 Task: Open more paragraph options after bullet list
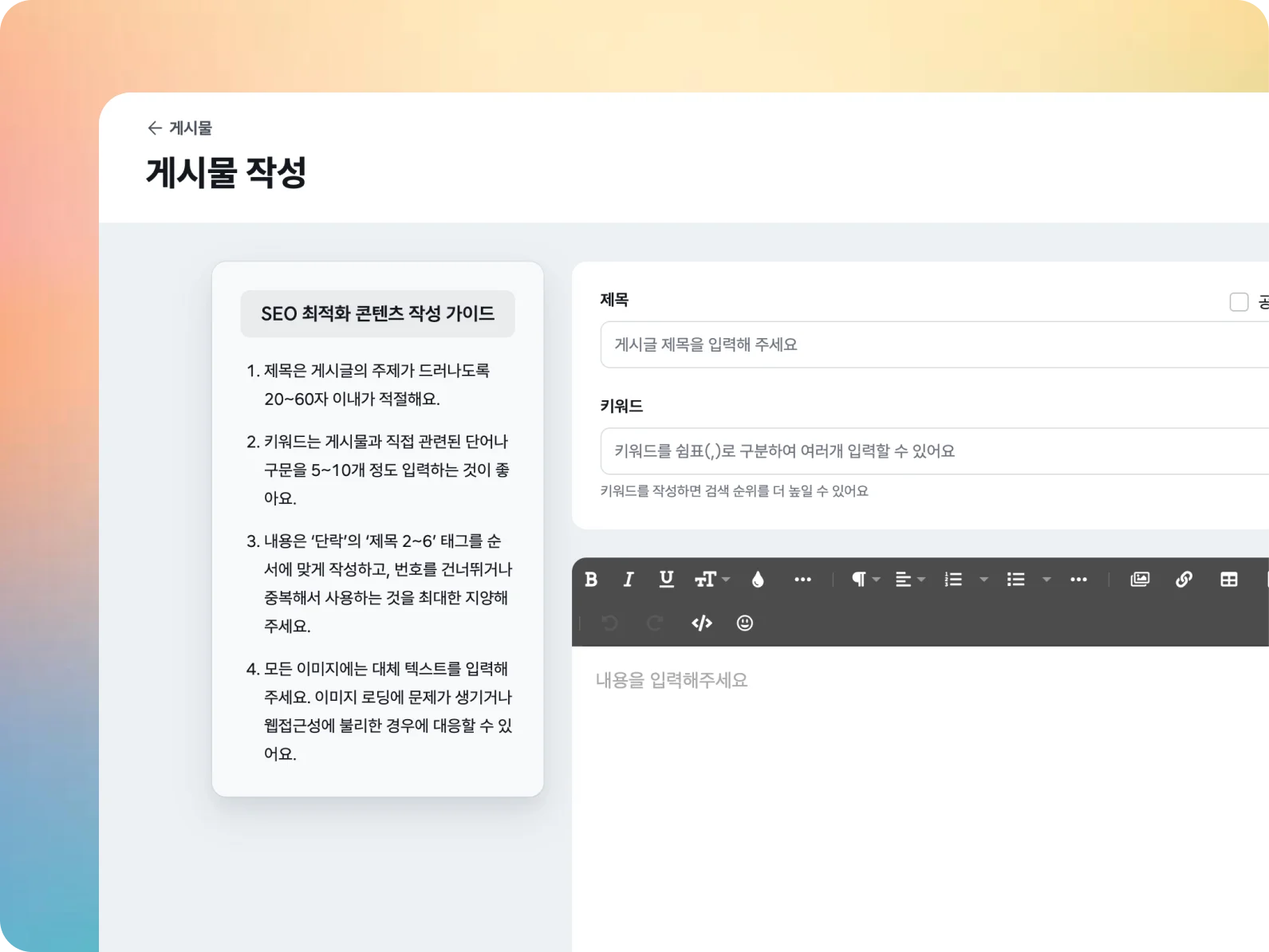[x=1079, y=580]
